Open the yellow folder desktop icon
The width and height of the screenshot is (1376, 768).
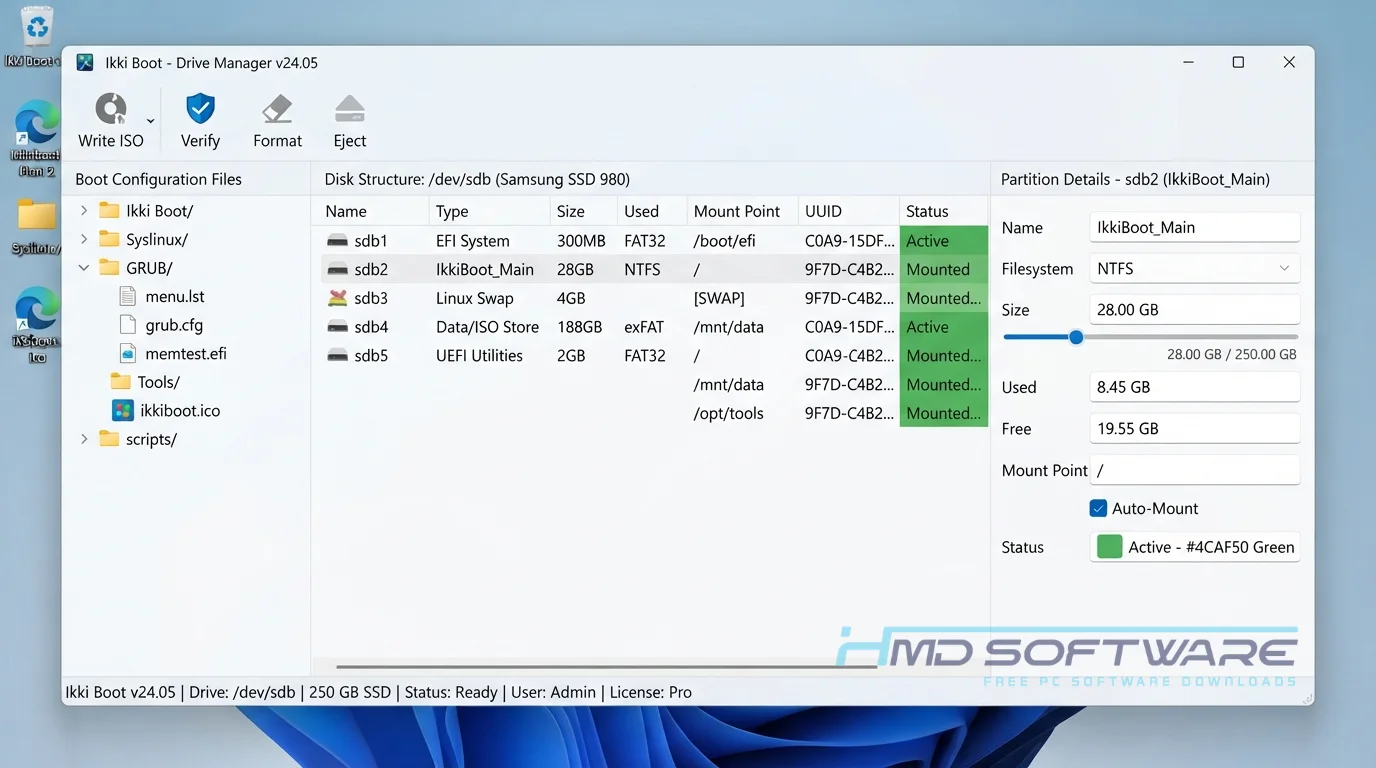click(x=36, y=214)
